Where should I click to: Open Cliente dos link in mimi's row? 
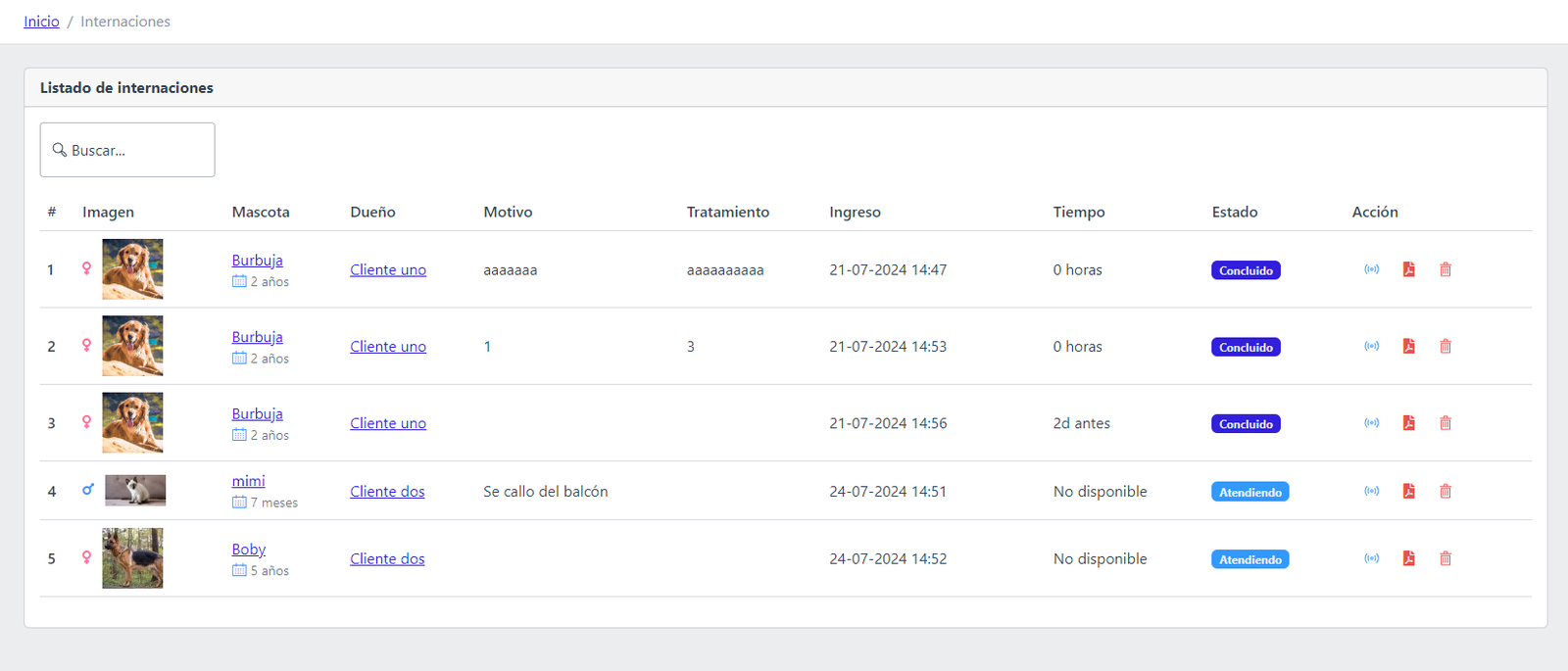(x=387, y=492)
